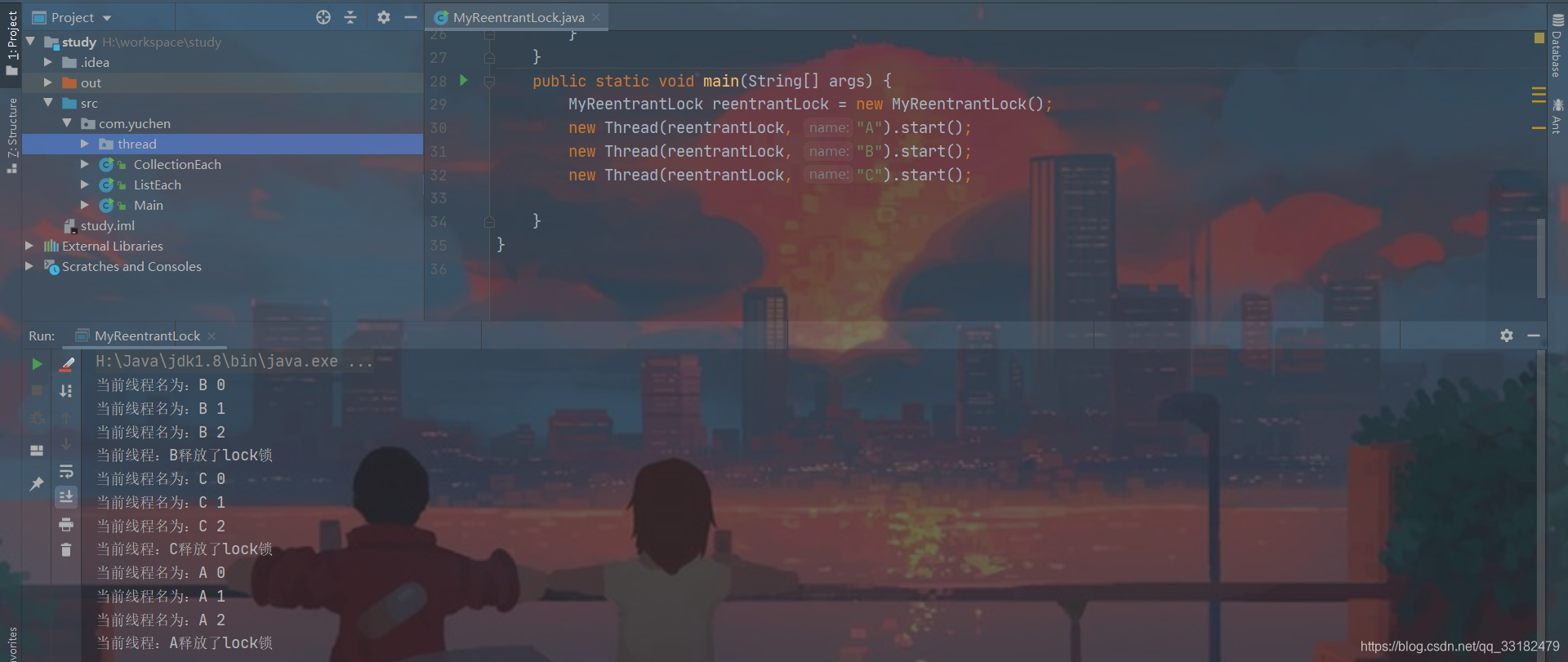
Task: Expand the out folder
Action: [x=48, y=82]
